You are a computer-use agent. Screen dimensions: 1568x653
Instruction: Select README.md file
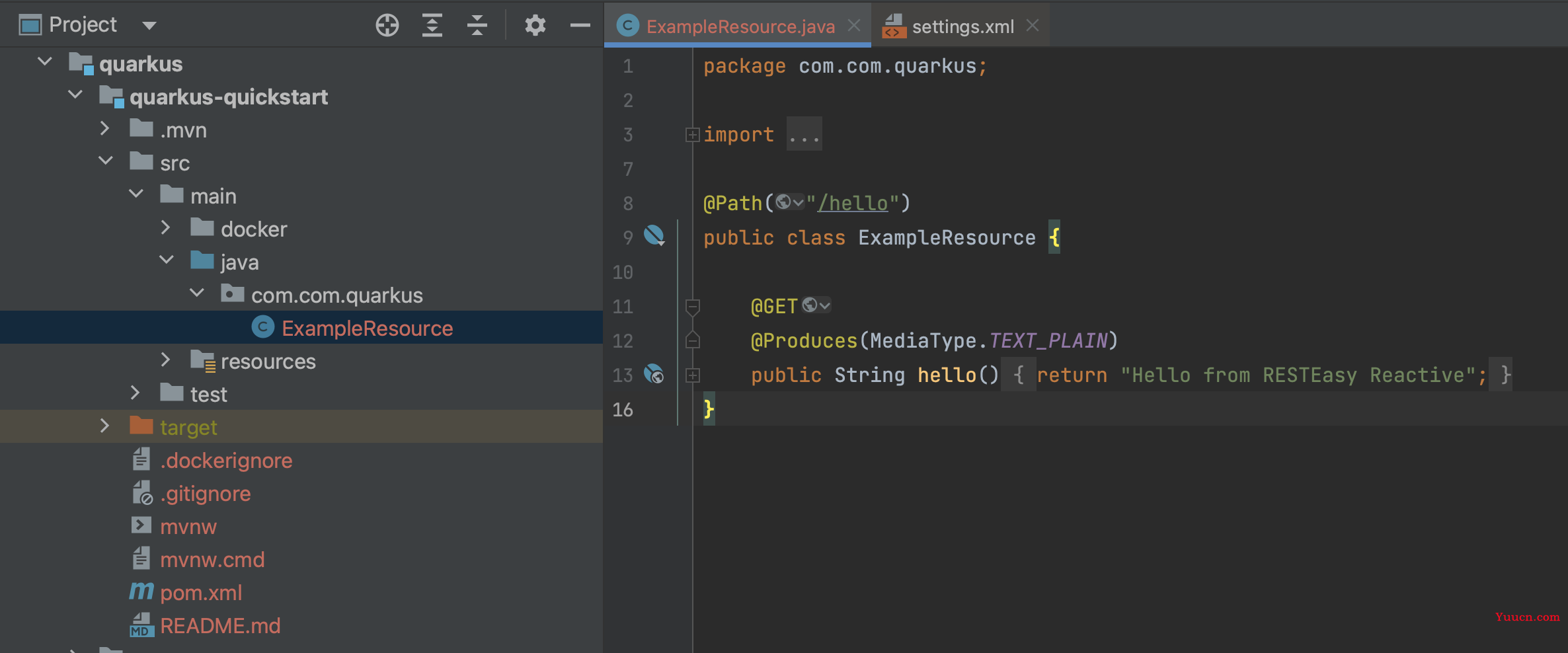point(220,625)
